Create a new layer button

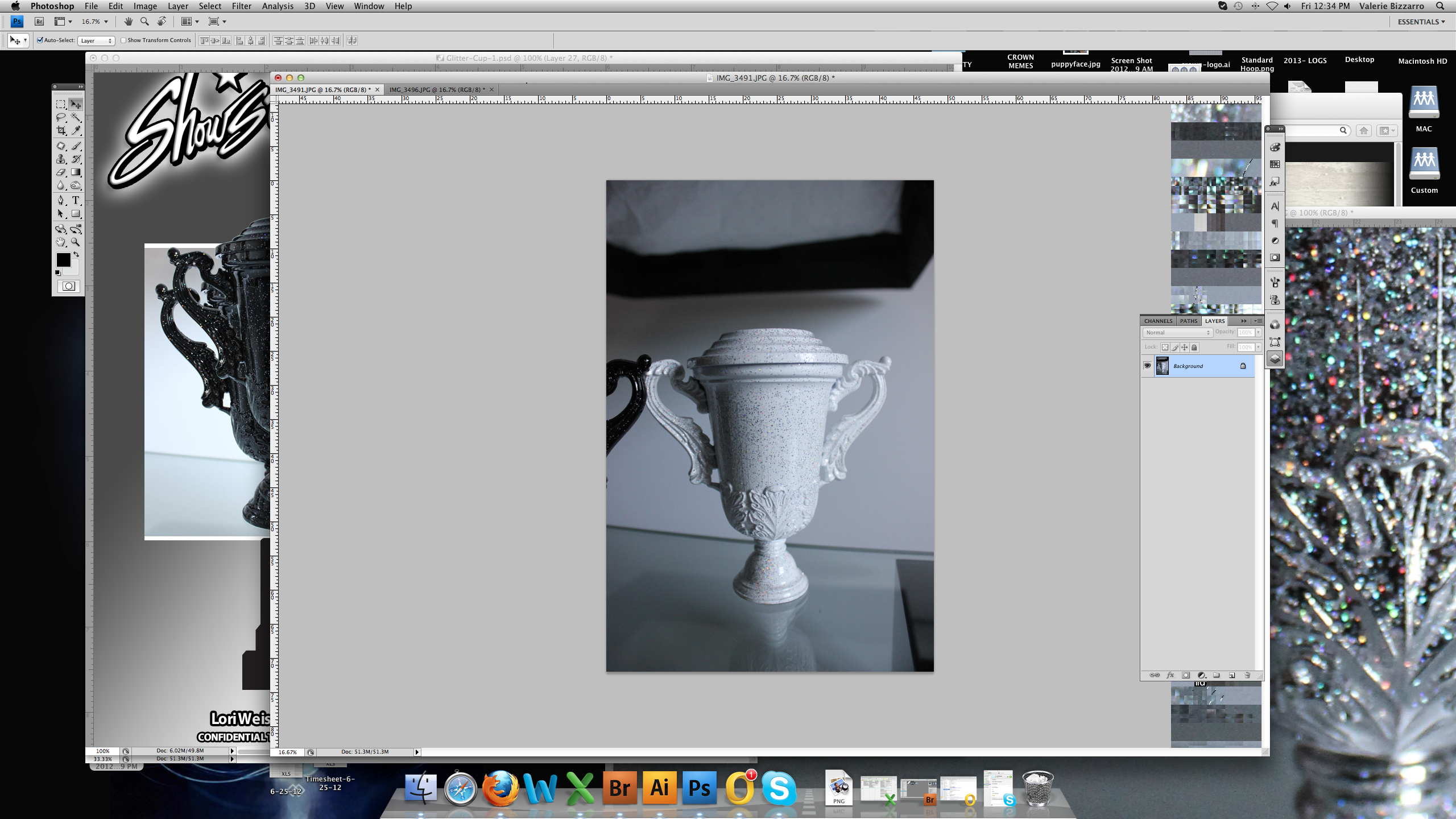(1232, 675)
